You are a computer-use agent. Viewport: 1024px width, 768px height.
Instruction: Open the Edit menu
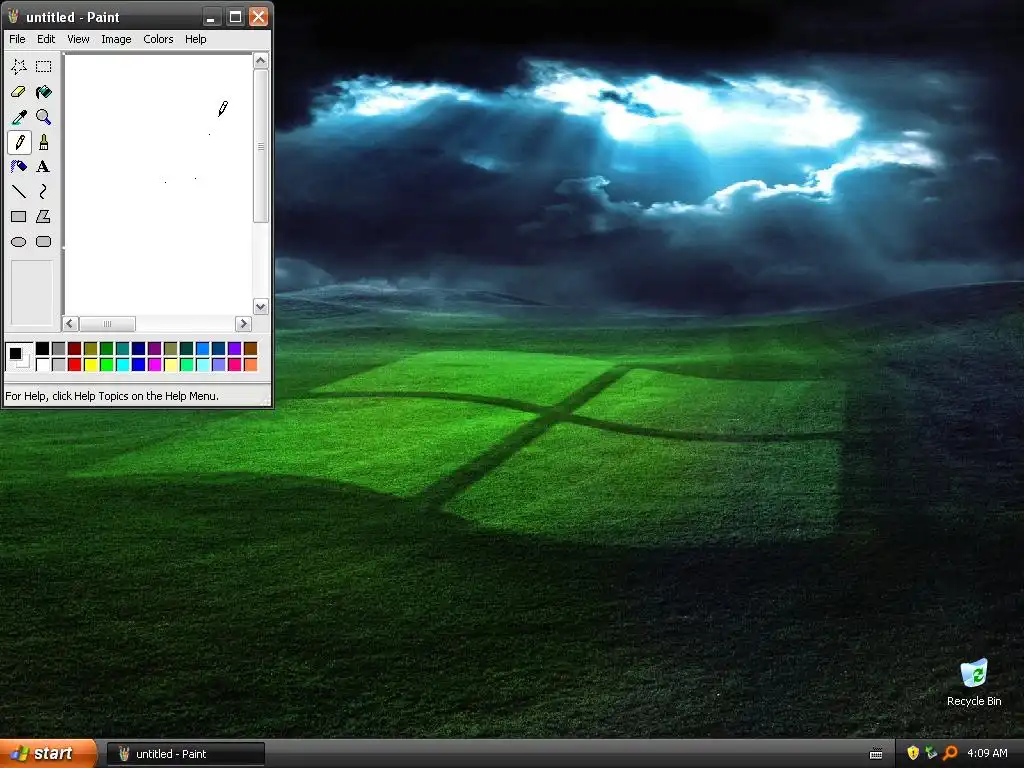[x=46, y=39]
